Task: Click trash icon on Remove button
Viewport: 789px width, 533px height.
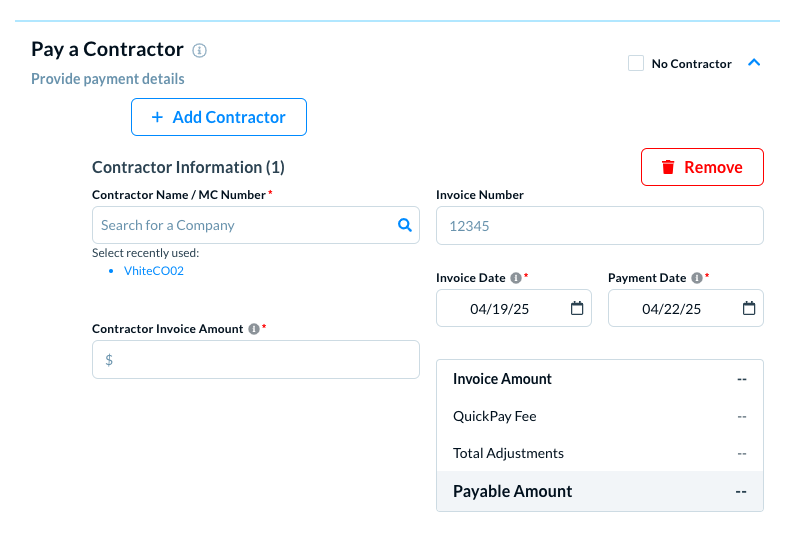Action: 668,167
